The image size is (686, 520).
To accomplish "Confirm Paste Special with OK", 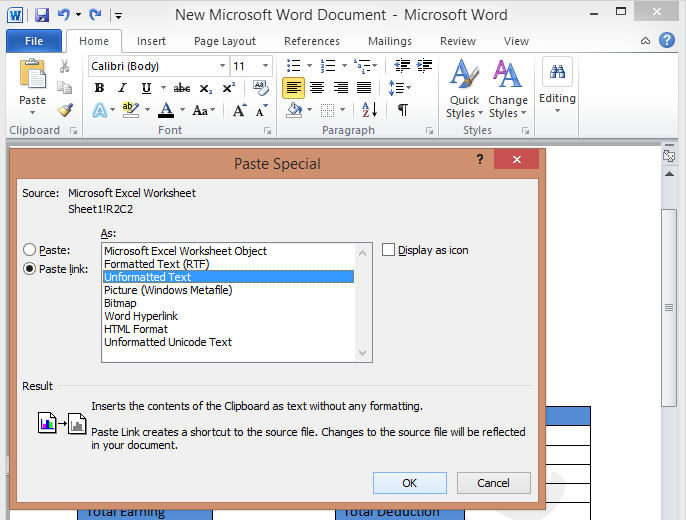I will [x=409, y=482].
